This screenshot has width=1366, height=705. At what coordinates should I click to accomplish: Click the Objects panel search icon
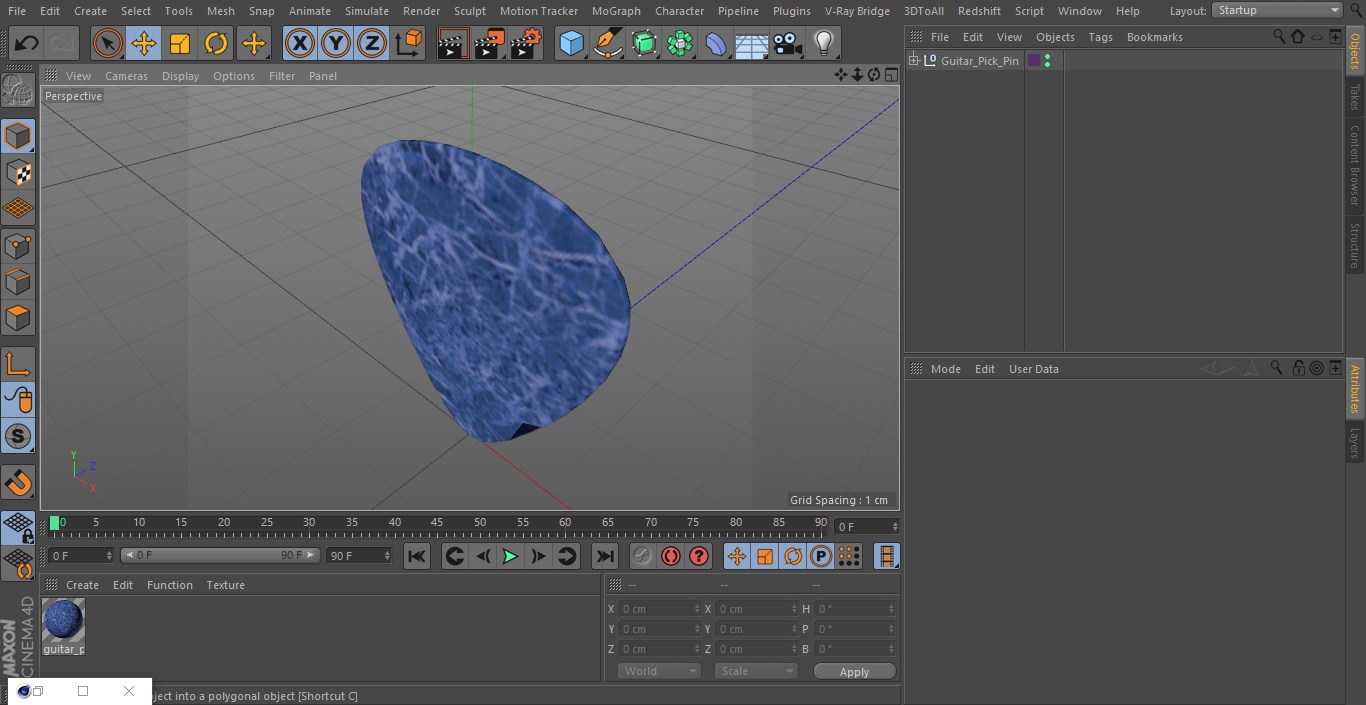coord(1279,36)
